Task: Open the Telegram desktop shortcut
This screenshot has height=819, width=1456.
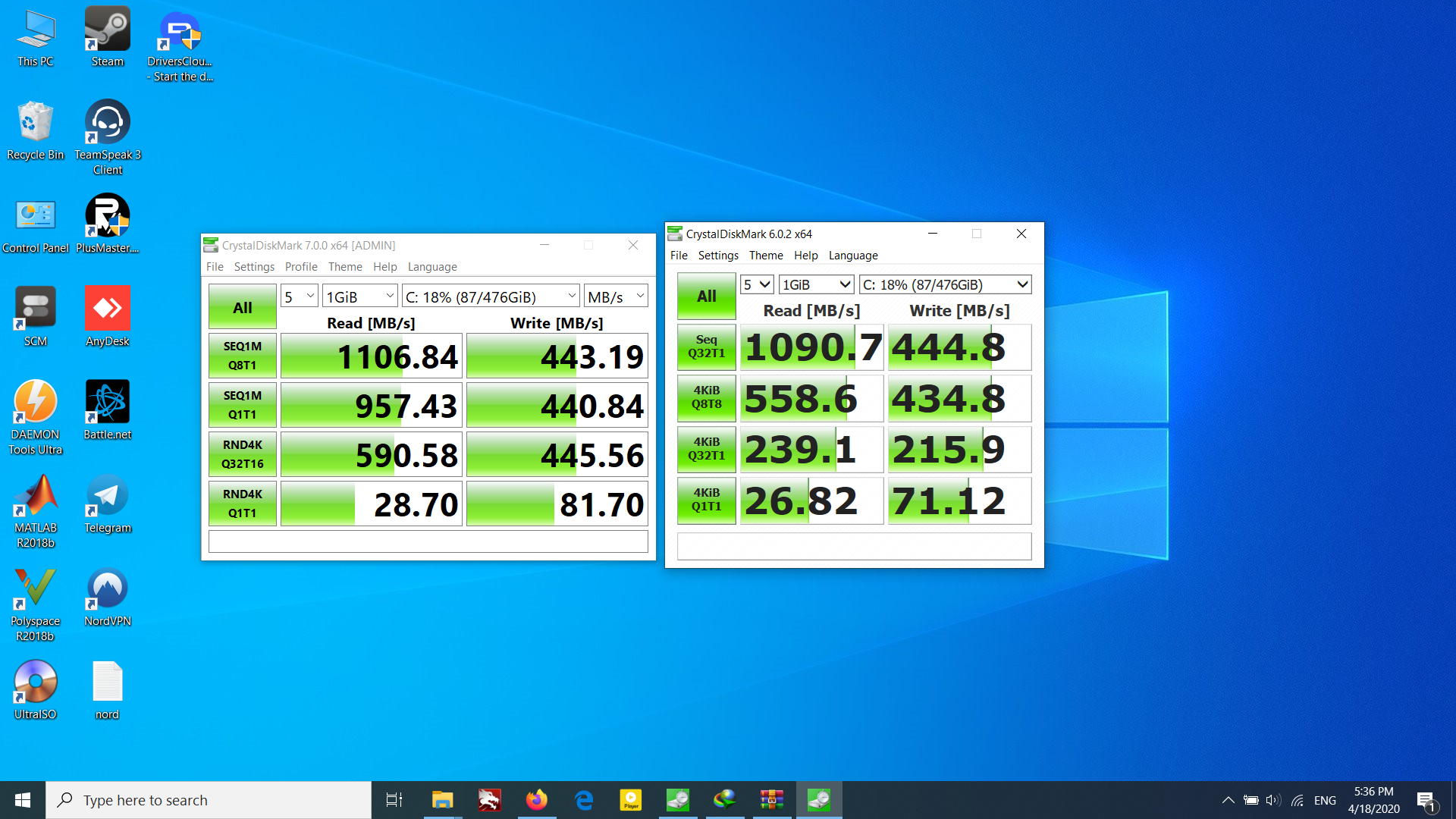Action: coord(107,504)
